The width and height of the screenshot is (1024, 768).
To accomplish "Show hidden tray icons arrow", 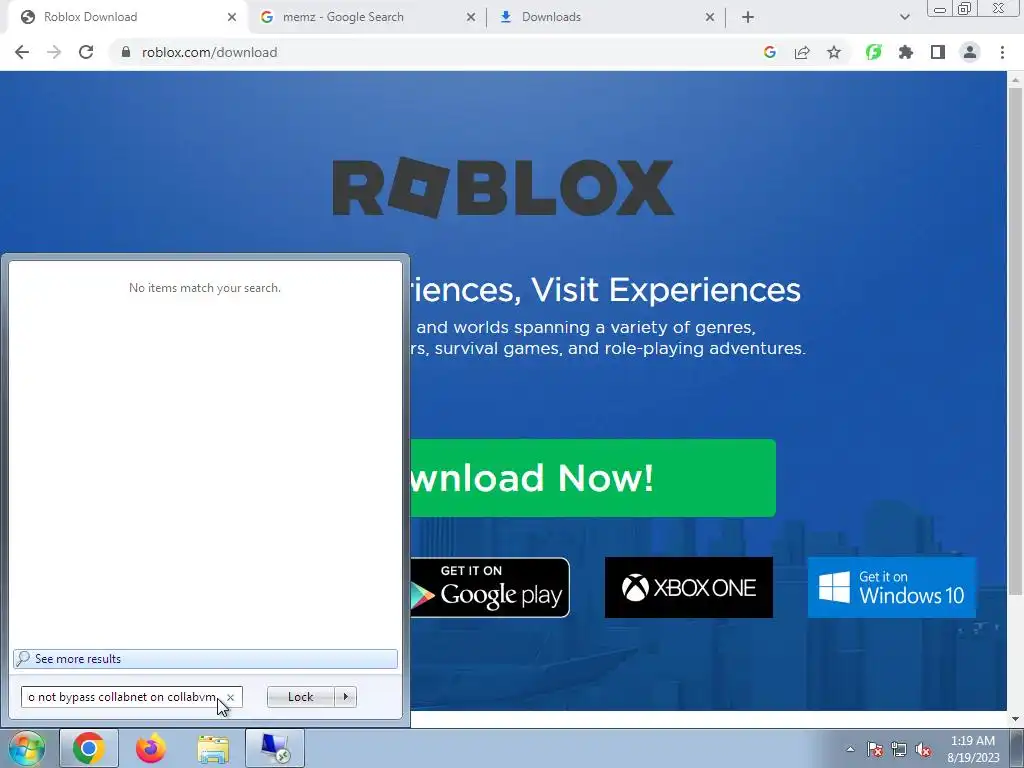I will pos(850,749).
